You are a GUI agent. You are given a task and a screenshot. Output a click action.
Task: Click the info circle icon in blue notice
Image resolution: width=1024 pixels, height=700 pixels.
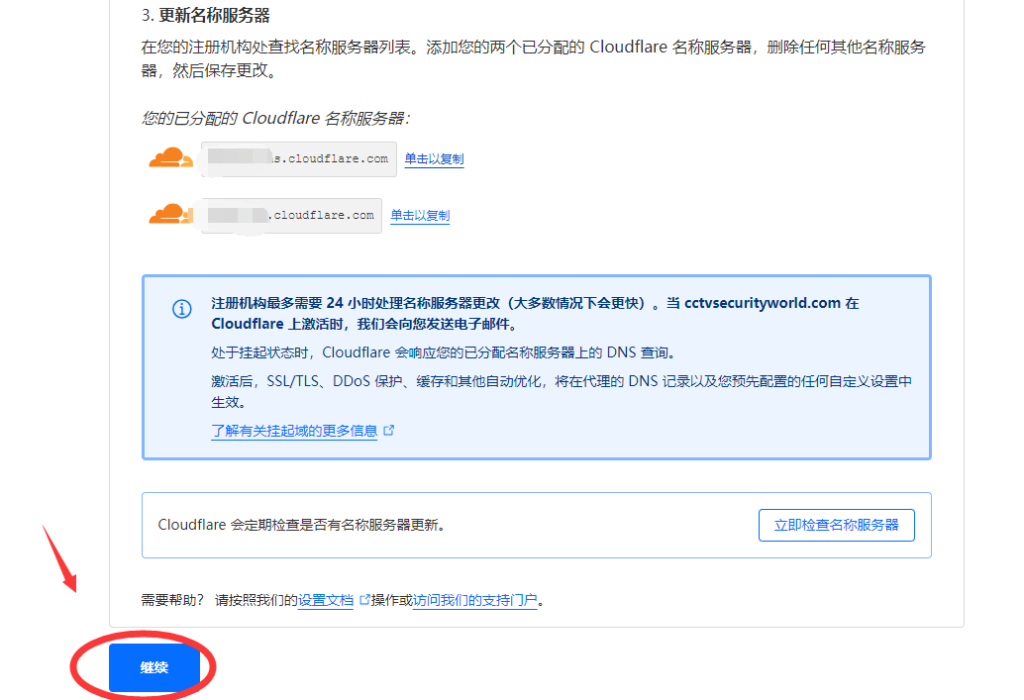182,309
